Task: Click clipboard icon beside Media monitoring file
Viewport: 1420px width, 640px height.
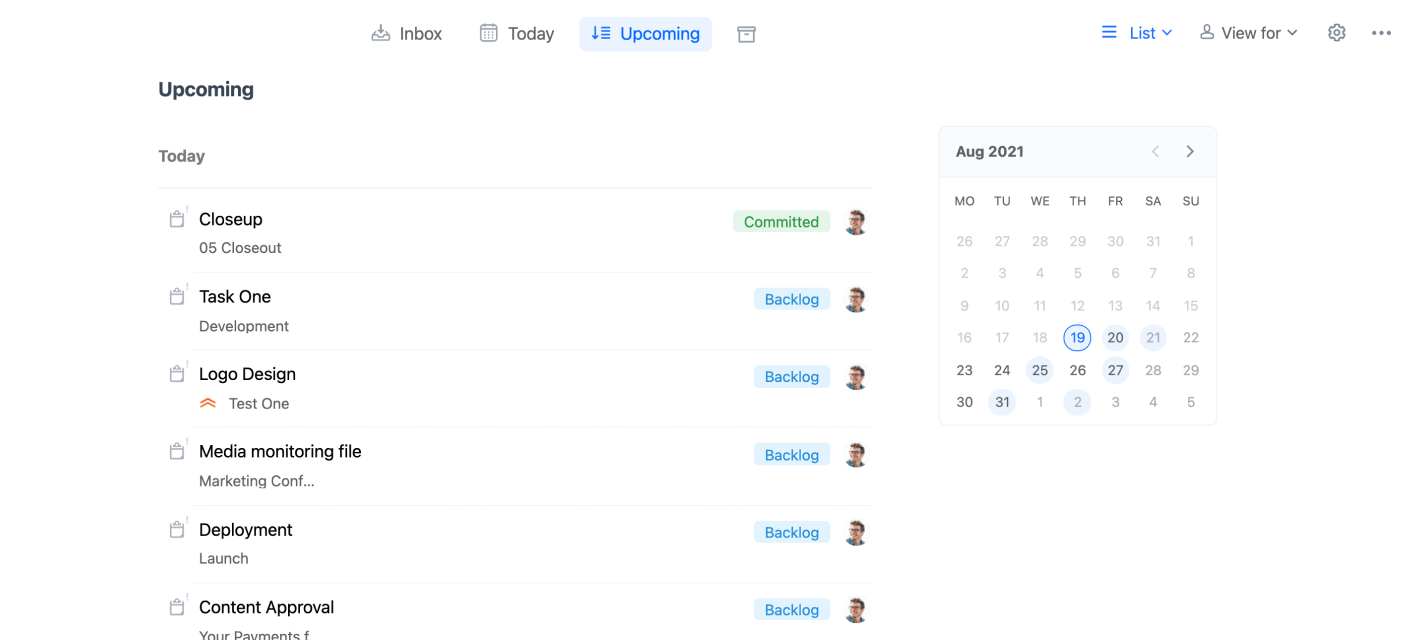Action: pos(177,452)
